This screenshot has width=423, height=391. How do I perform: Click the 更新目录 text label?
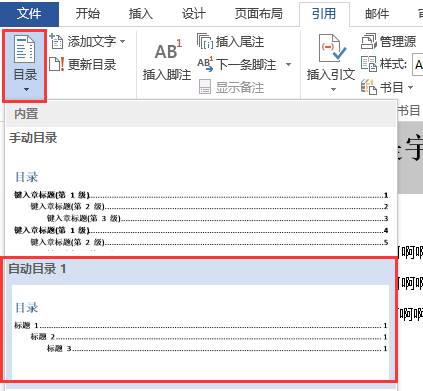[92, 64]
